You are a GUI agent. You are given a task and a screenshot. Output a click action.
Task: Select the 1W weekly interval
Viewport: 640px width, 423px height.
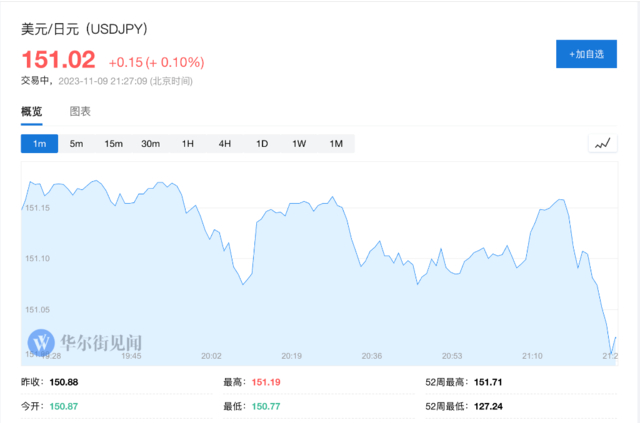299,144
